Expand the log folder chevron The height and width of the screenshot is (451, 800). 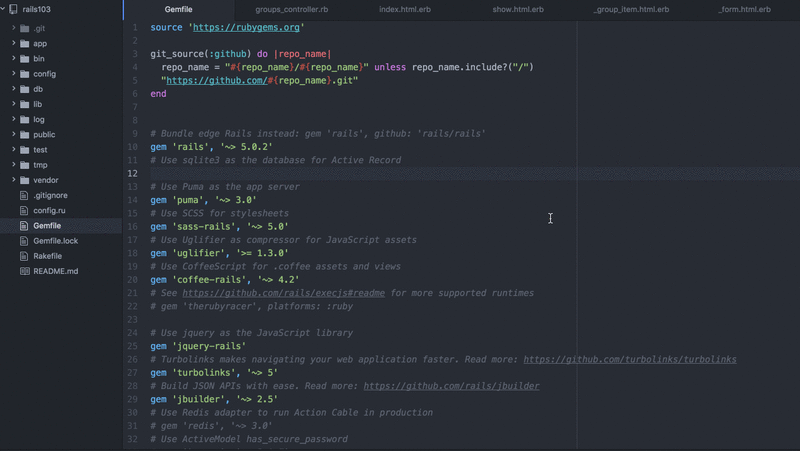pos(14,119)
